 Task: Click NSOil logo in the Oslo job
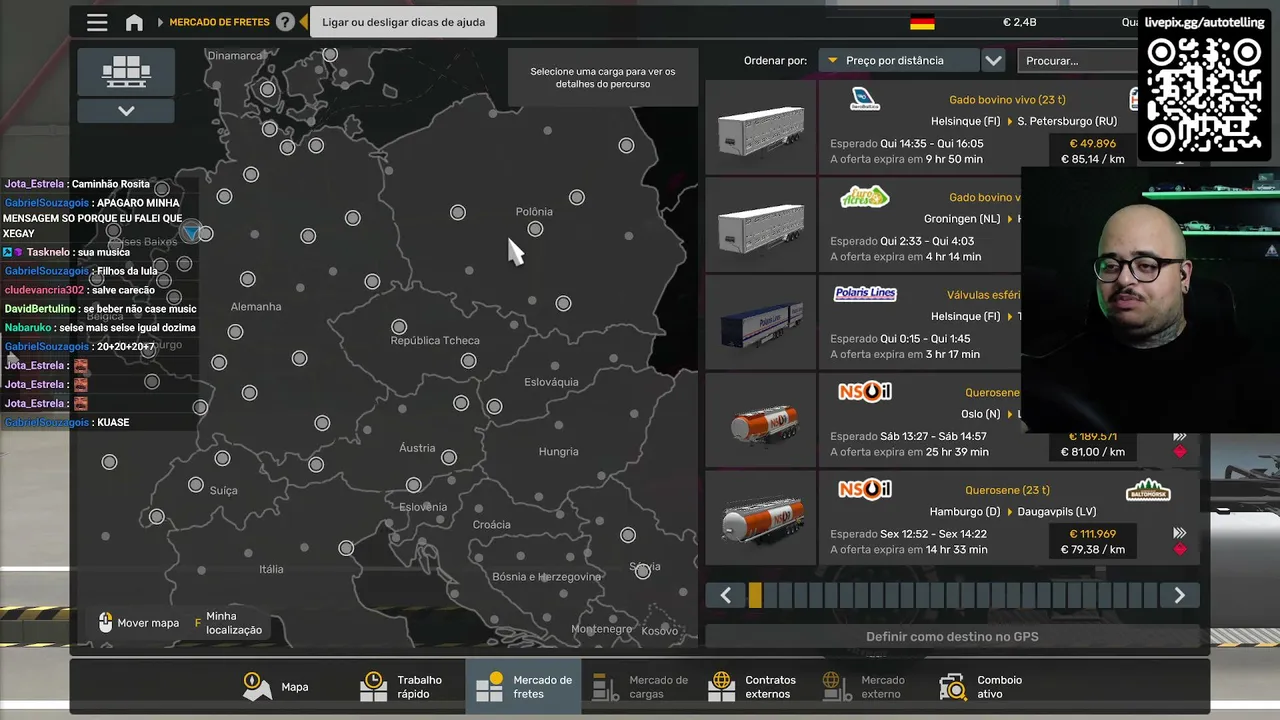pos(865,391)
